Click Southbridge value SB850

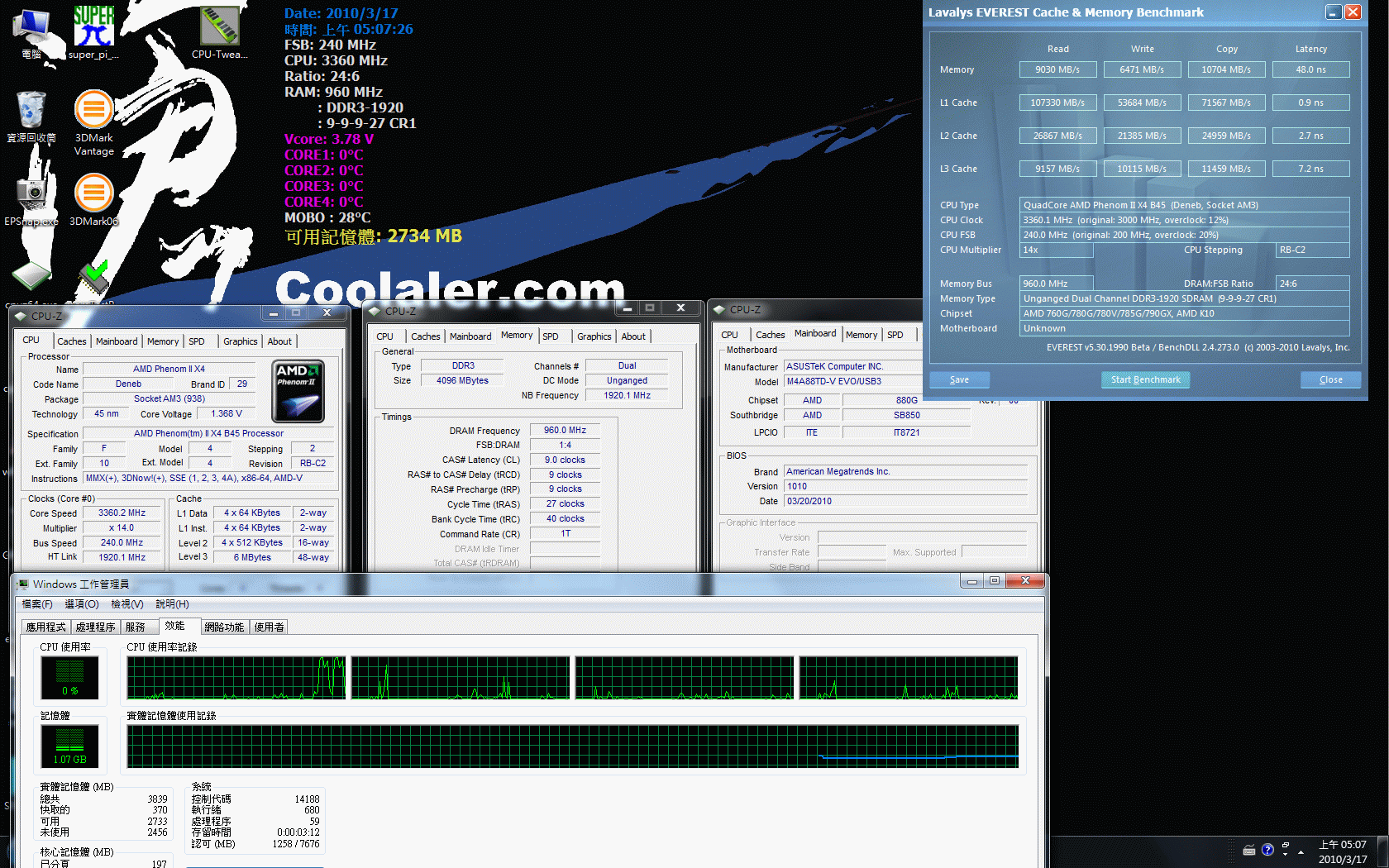coord(906,416)
